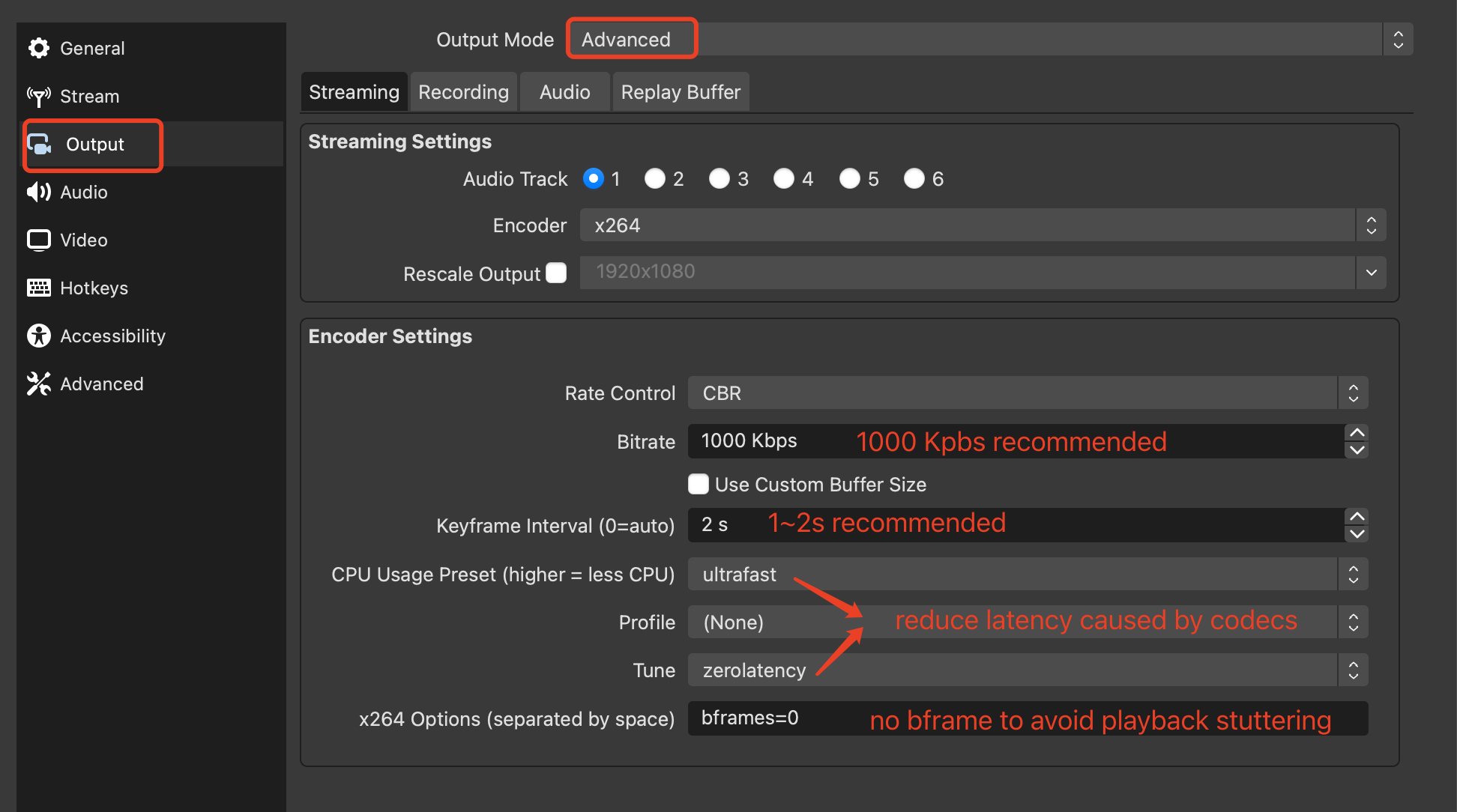
Task: Click the Keyframe Interval 2 s field
Action: [1016, 525]
